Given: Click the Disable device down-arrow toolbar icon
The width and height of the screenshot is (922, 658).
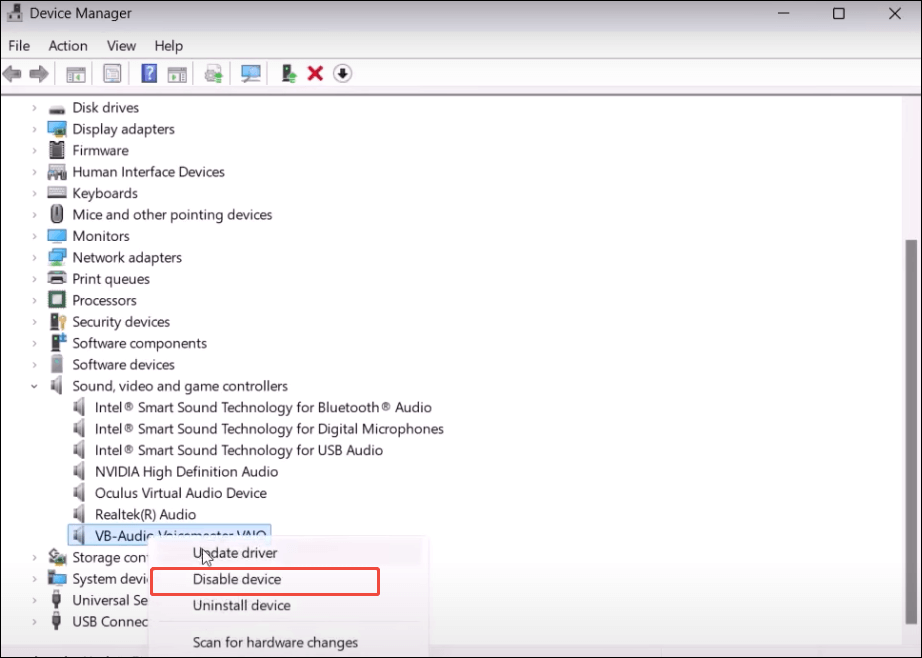Looking at the screenshot, I should 342,73.
